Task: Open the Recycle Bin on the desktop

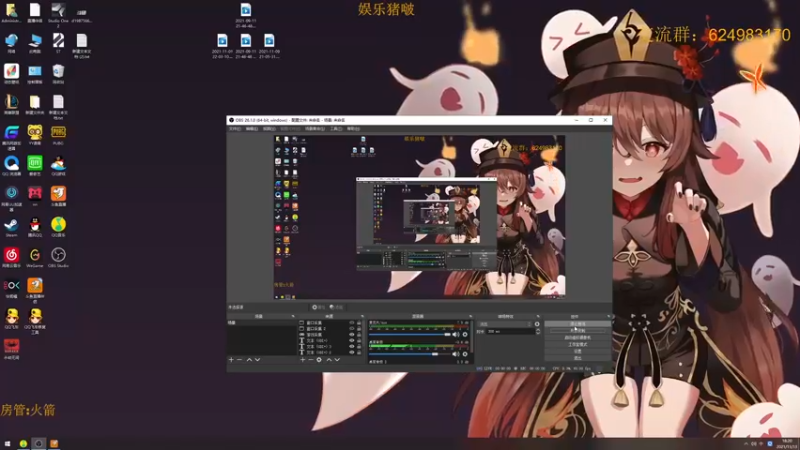Action: (x=58, y=74)
